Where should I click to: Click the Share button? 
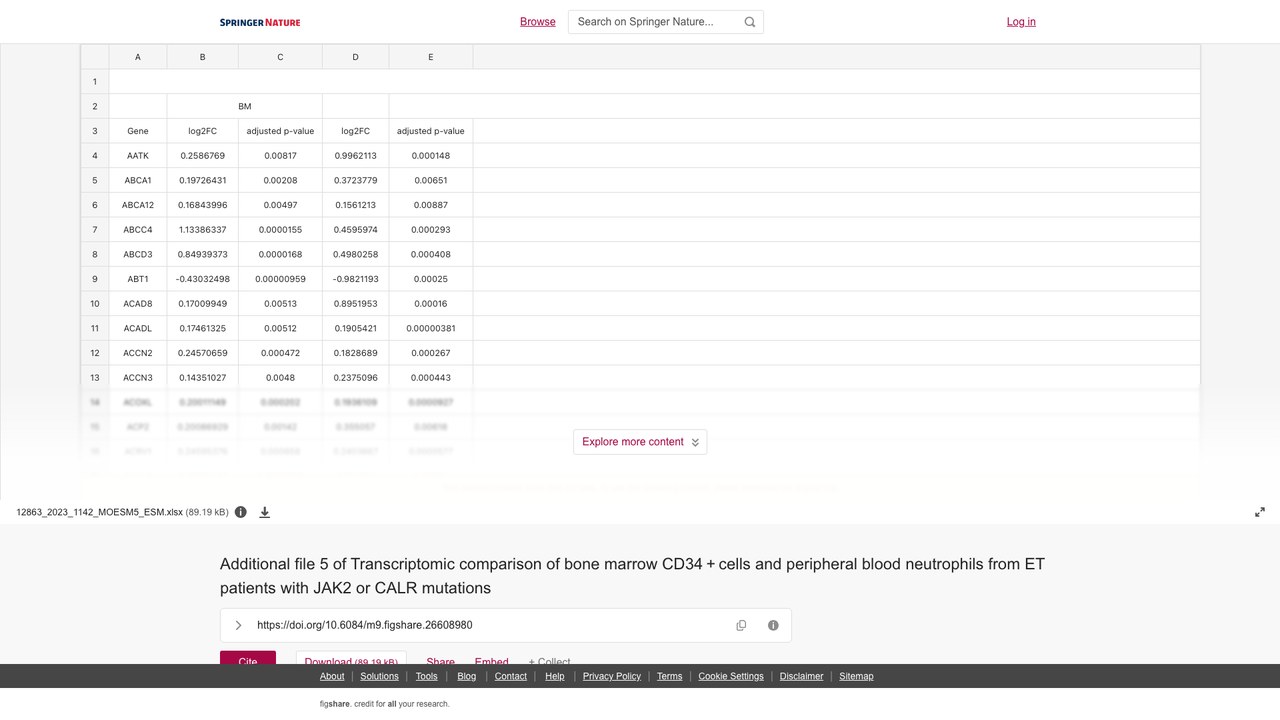[440, 660]
